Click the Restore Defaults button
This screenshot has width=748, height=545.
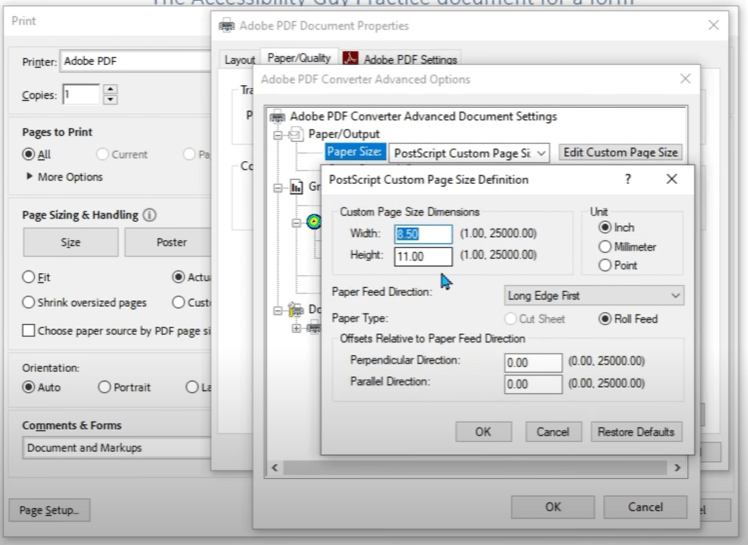[x=636, y=432]
